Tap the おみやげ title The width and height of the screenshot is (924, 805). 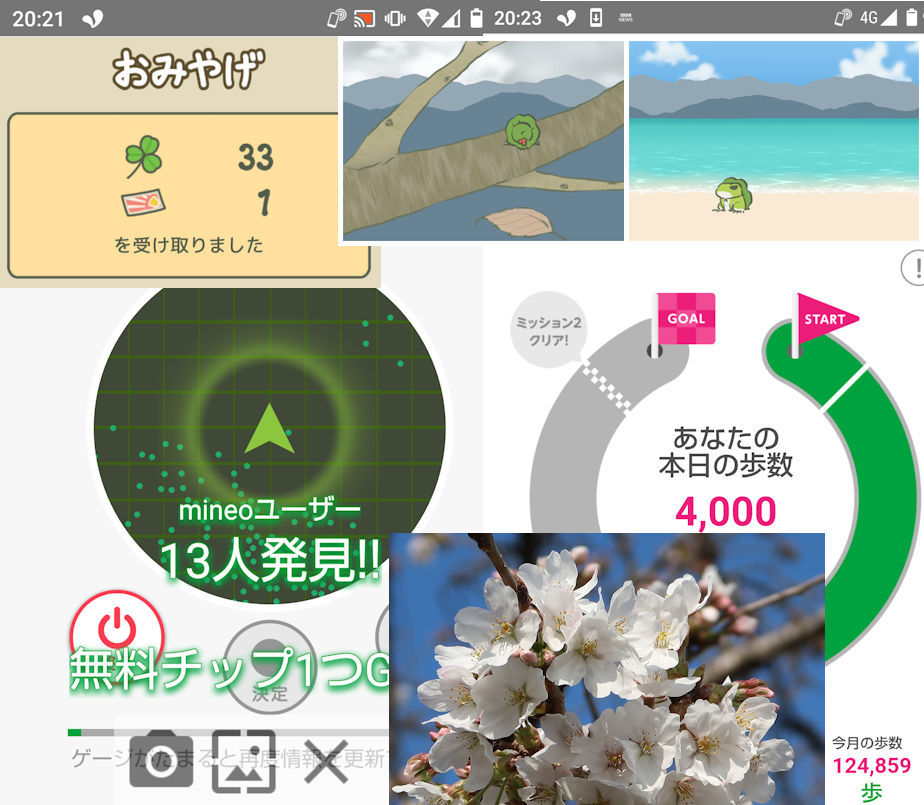pos(189,70)
